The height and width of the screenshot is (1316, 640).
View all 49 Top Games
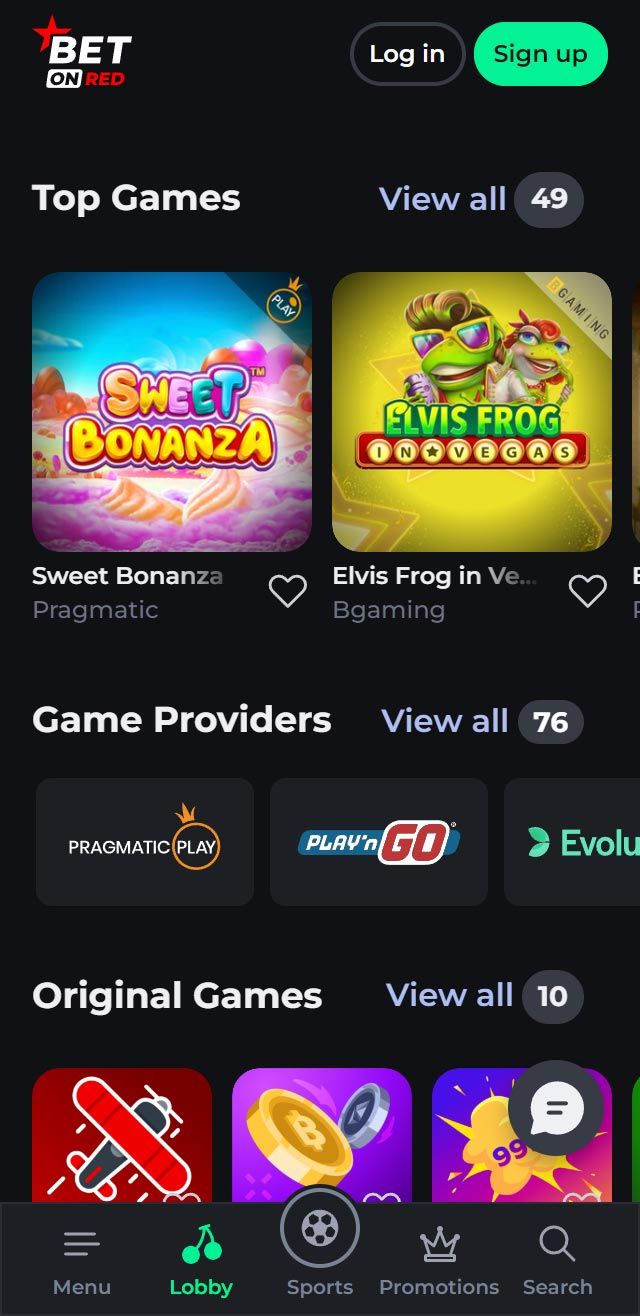[480, 199]
